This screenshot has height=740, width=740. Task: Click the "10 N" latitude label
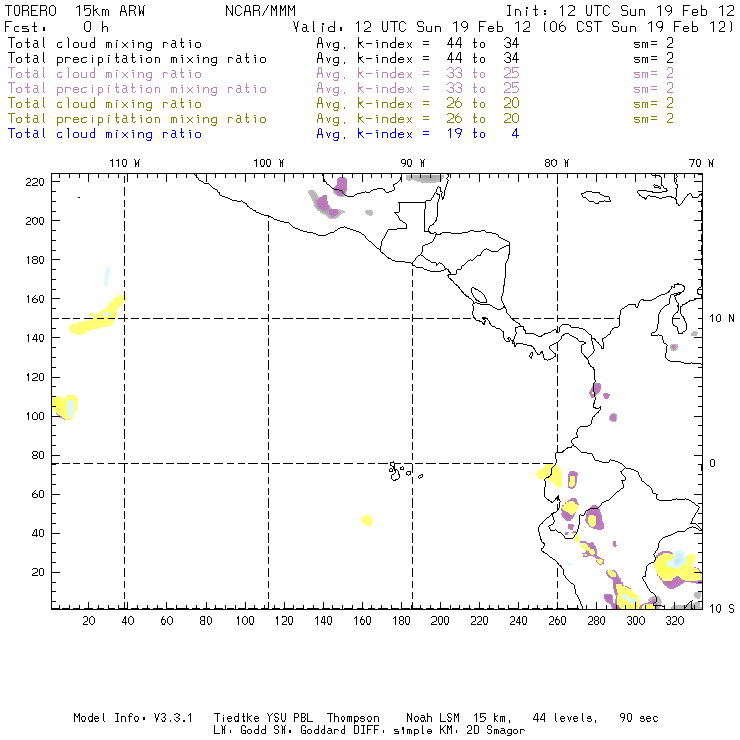point(722,319)
